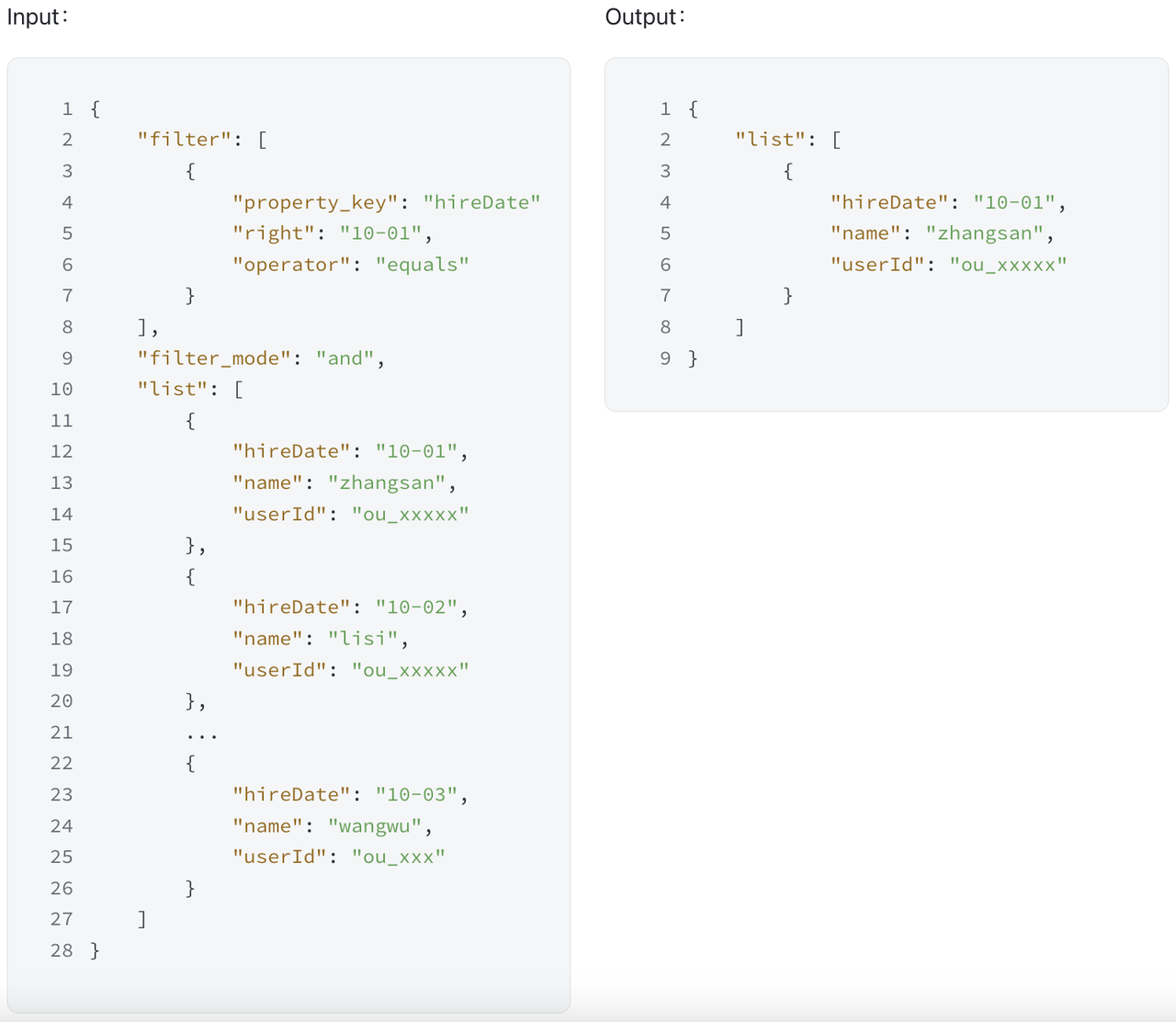Click the "userId" value "ou_xxx"
This screenshot has height=1022, width=1176.
[x=399, y=857]
